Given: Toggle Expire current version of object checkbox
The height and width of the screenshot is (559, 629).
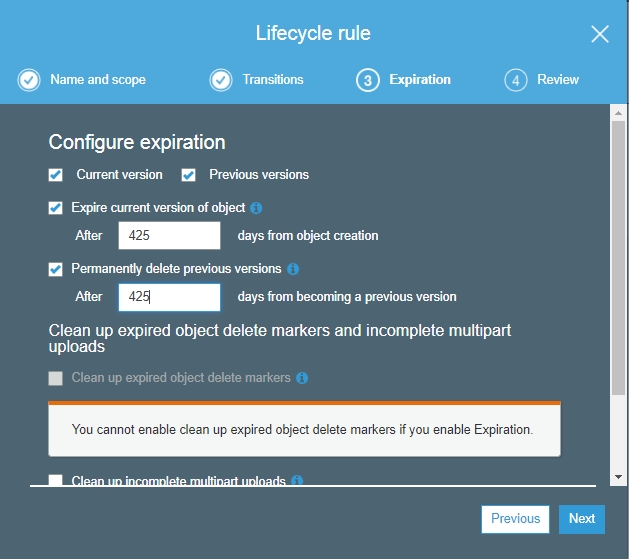Looking at the screenshot, I should [56, 208].
